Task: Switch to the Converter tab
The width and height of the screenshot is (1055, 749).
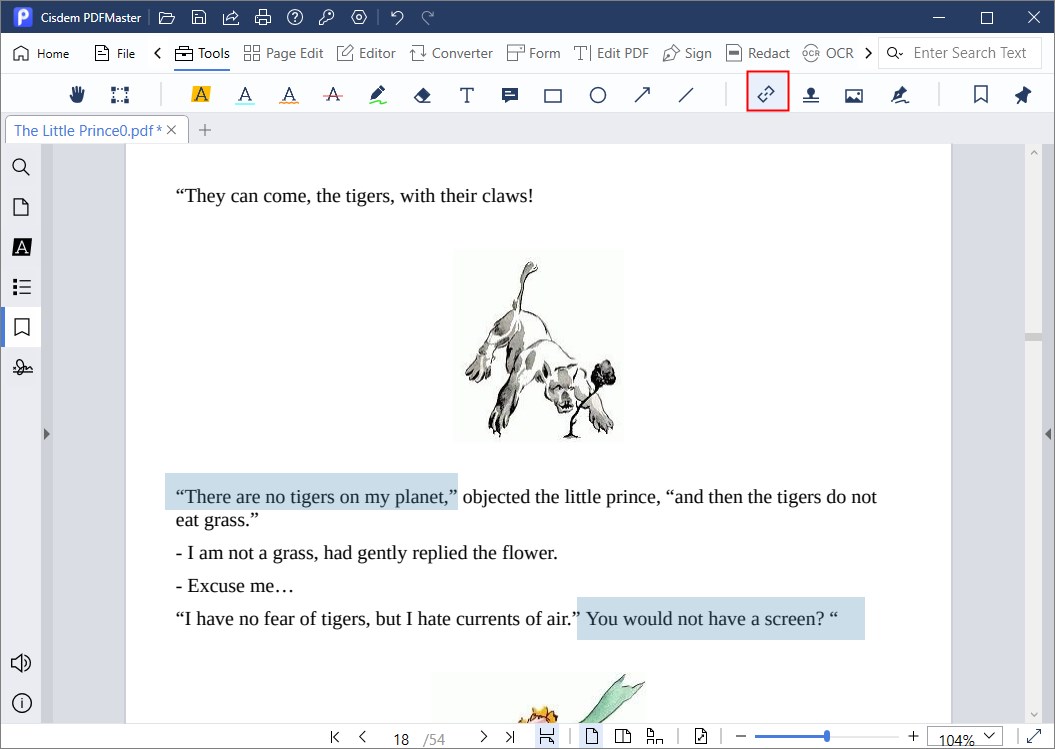Action: (x=451, y=53)
